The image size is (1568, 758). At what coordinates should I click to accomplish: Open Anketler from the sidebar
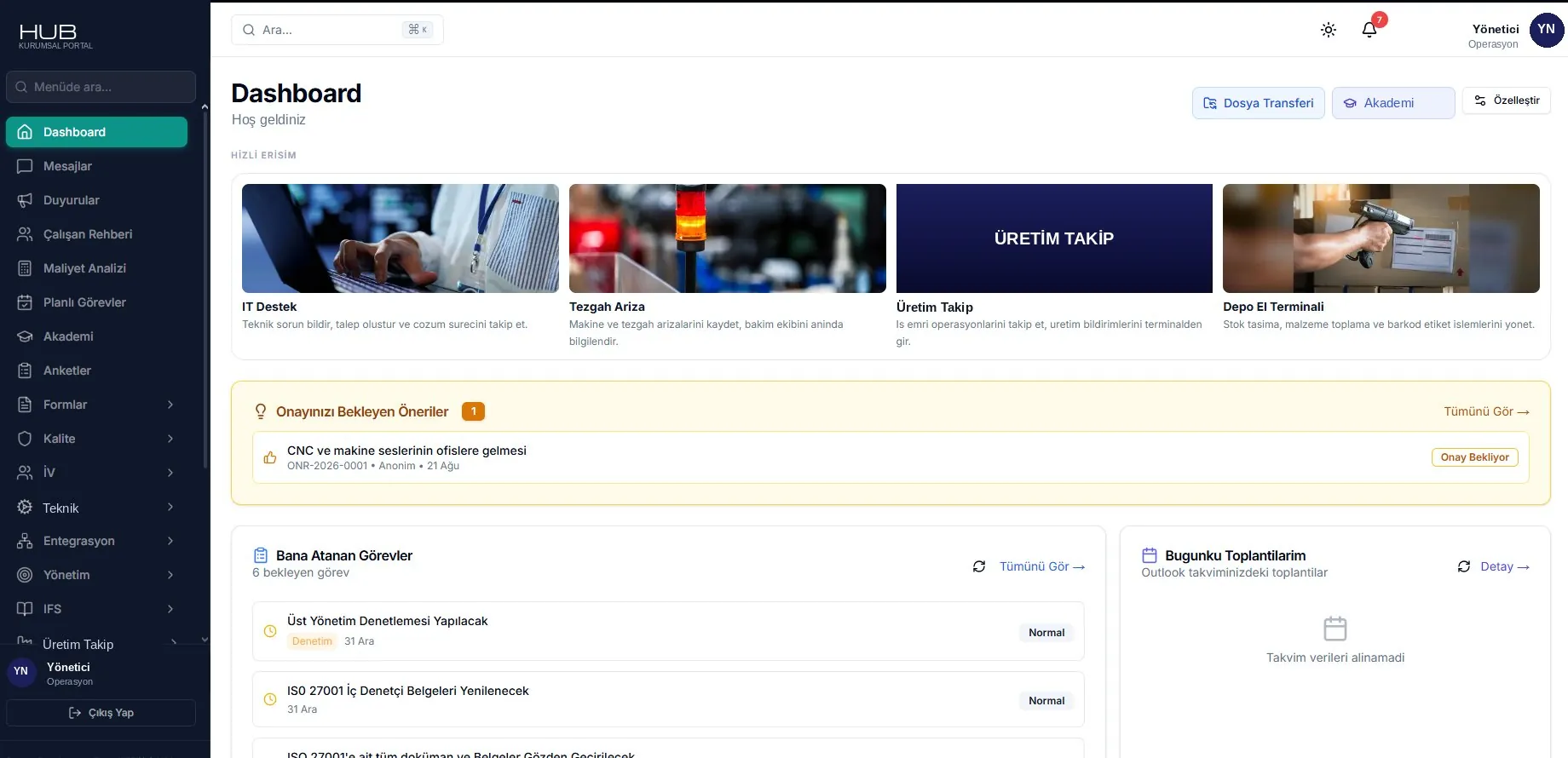pos(96,370)
